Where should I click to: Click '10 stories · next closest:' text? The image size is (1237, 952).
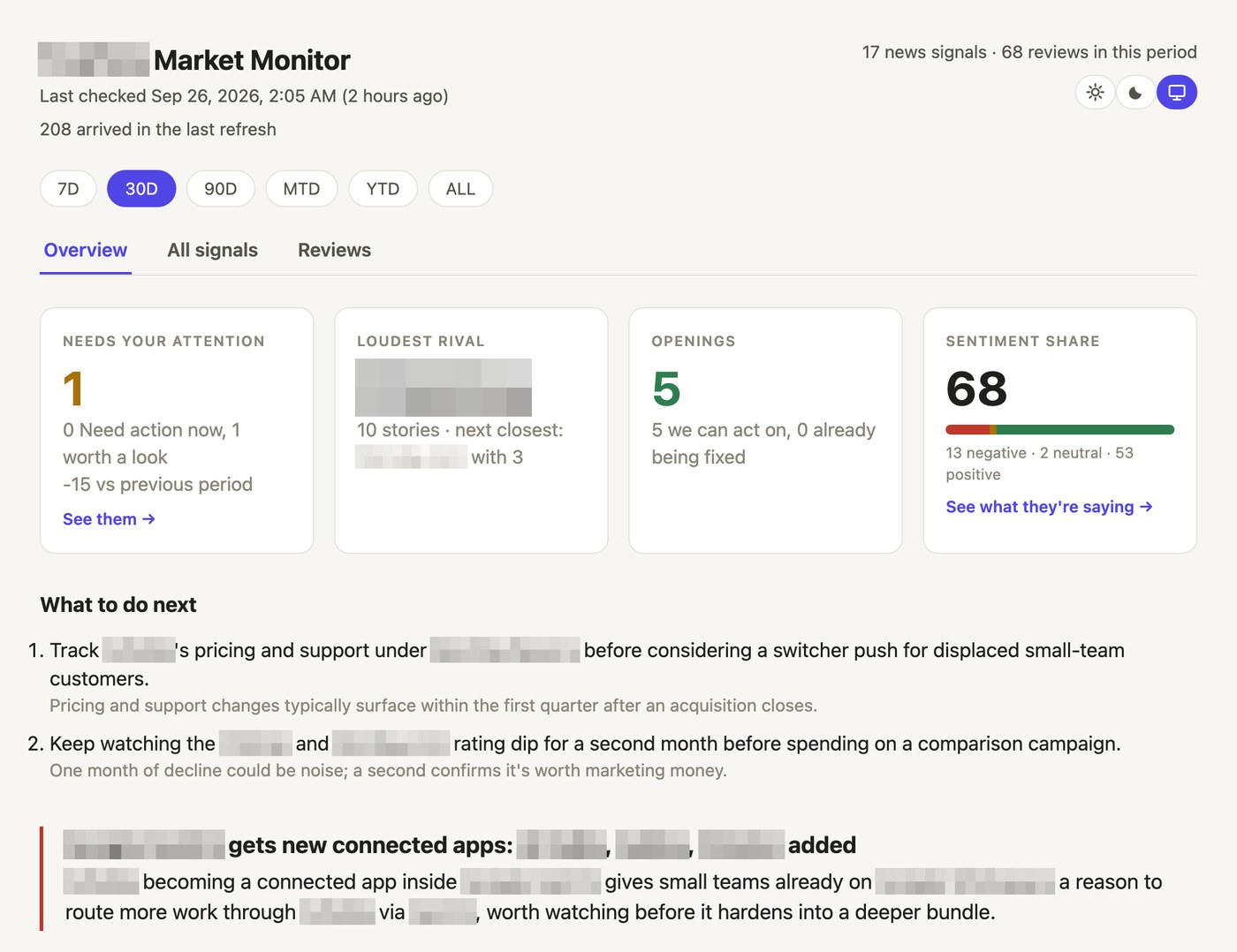459,430
